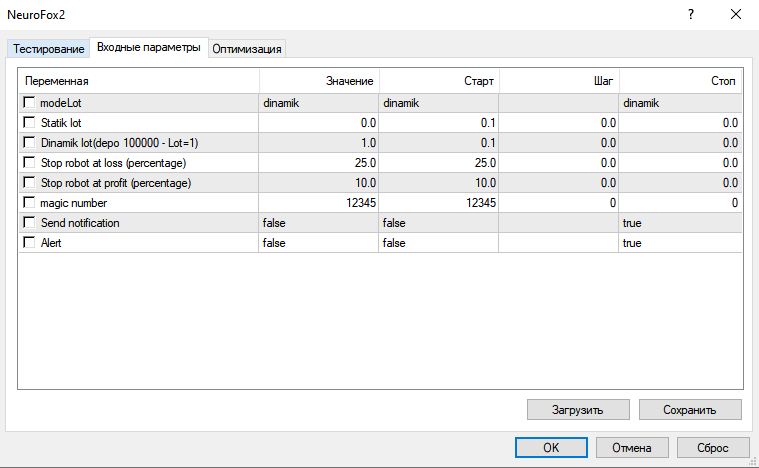Viewport: 759px width, 468px height.
Task: Toggle Stop robot at profit checkbox
Action: tap(30, 182)
